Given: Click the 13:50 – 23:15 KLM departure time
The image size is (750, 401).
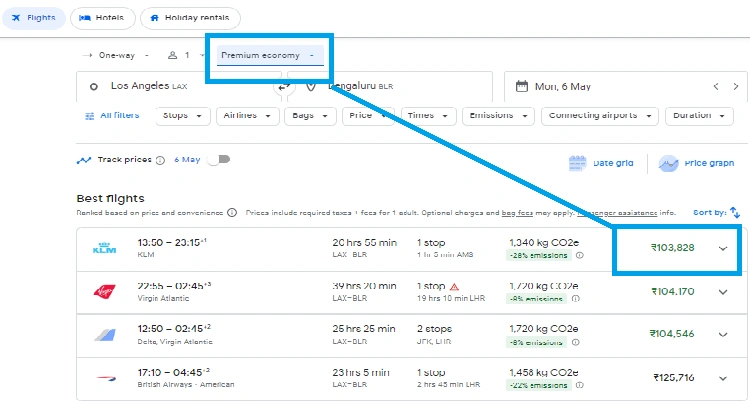Looking at the screenshot, I should click(x=172, y=243).
